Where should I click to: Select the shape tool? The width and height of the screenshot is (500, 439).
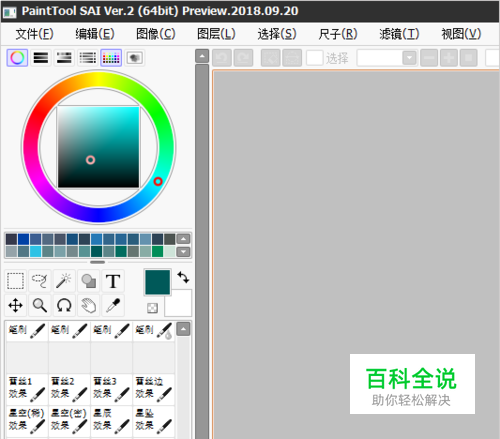[x=89, y=281]
